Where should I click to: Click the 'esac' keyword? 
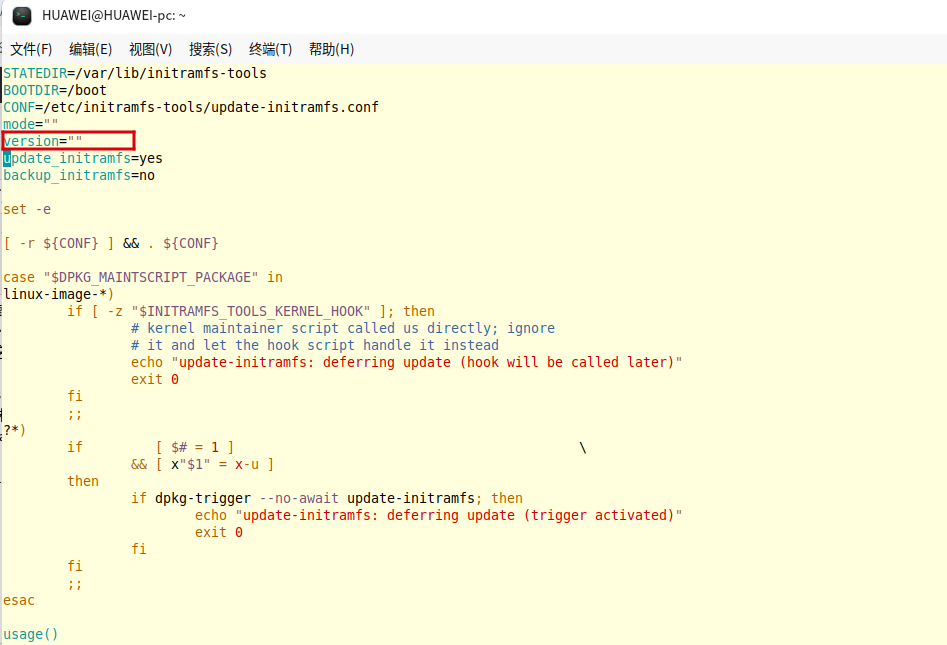[19, 600]
